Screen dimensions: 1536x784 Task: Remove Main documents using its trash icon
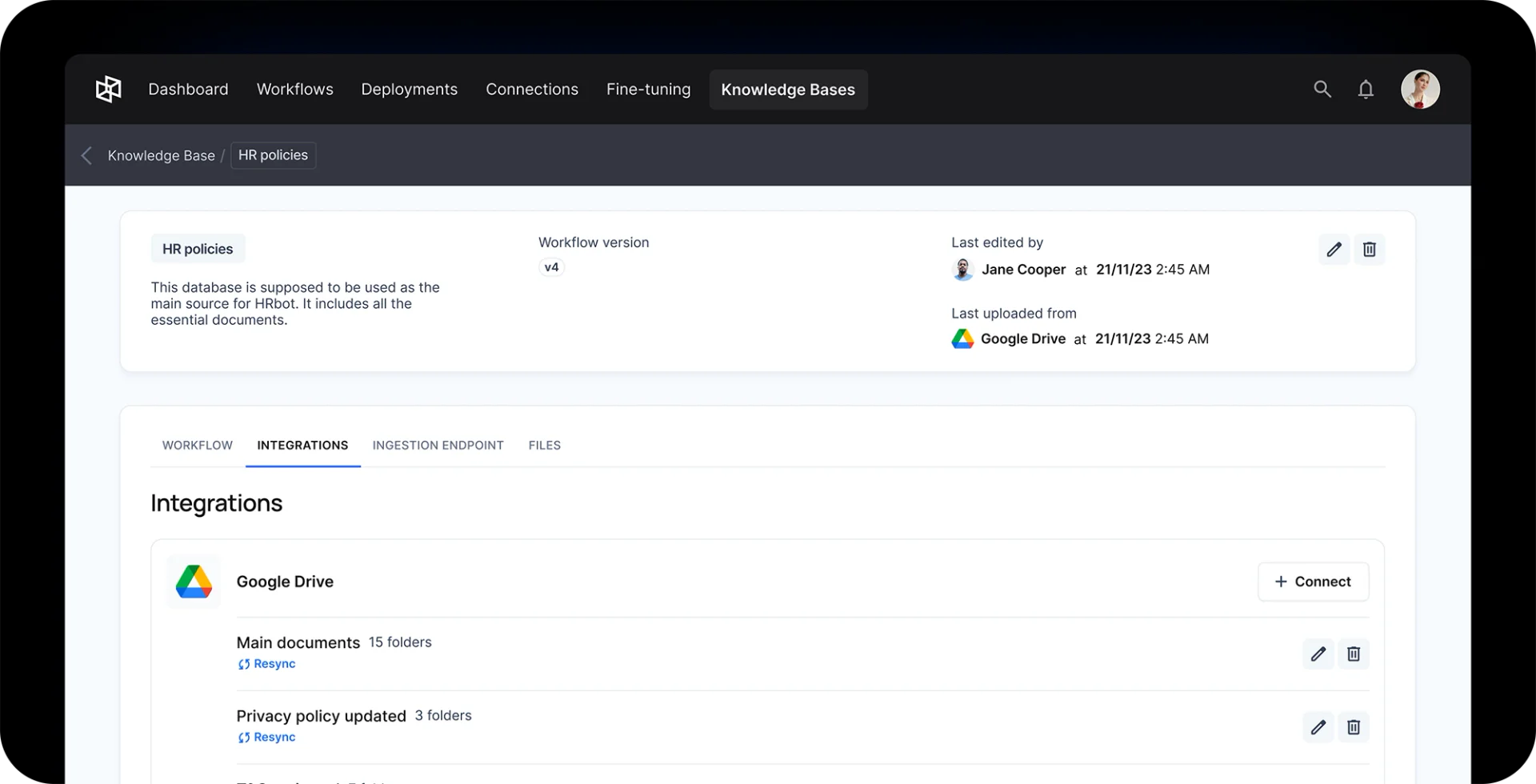click(x=1353, y=654)
